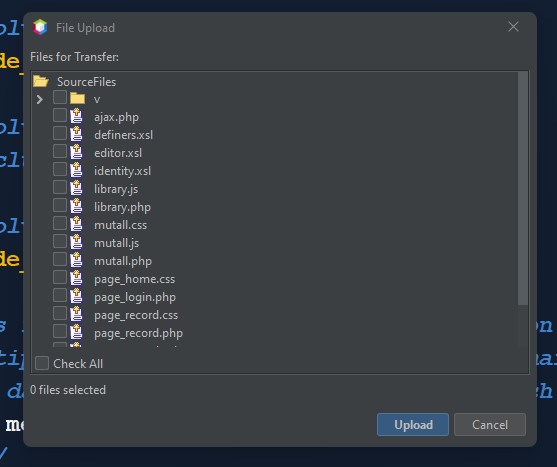The image size is (557, 467).
Task: Click the folder icon next to v
Action: [77, 98]
